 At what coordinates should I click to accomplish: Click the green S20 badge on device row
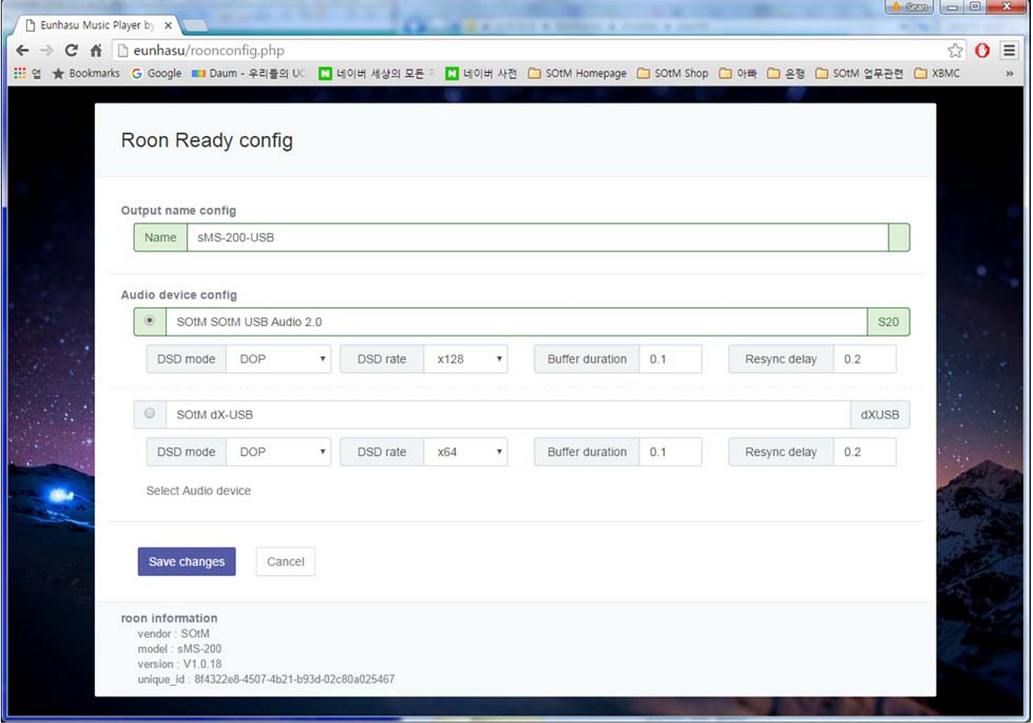pos(888,320)
